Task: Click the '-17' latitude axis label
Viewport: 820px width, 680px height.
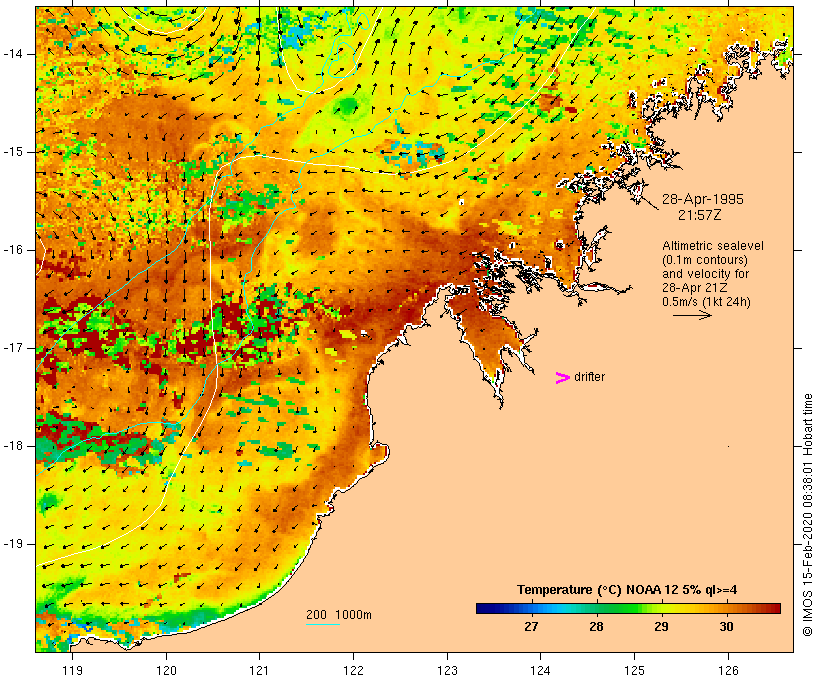Action: coord(13,348)
